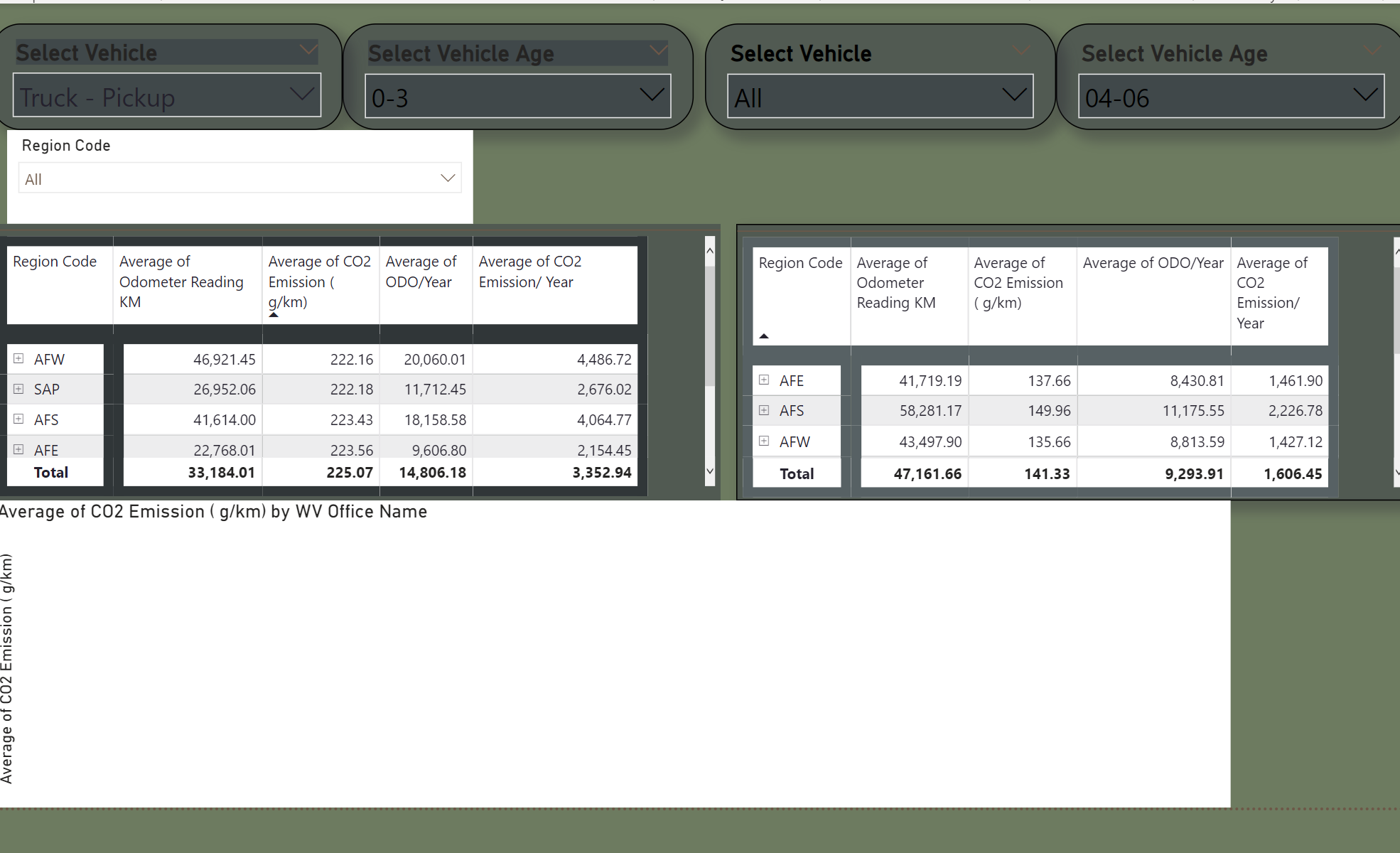Expand the AFE row in right table
The image size is (1400, 853).
(764, 380)
